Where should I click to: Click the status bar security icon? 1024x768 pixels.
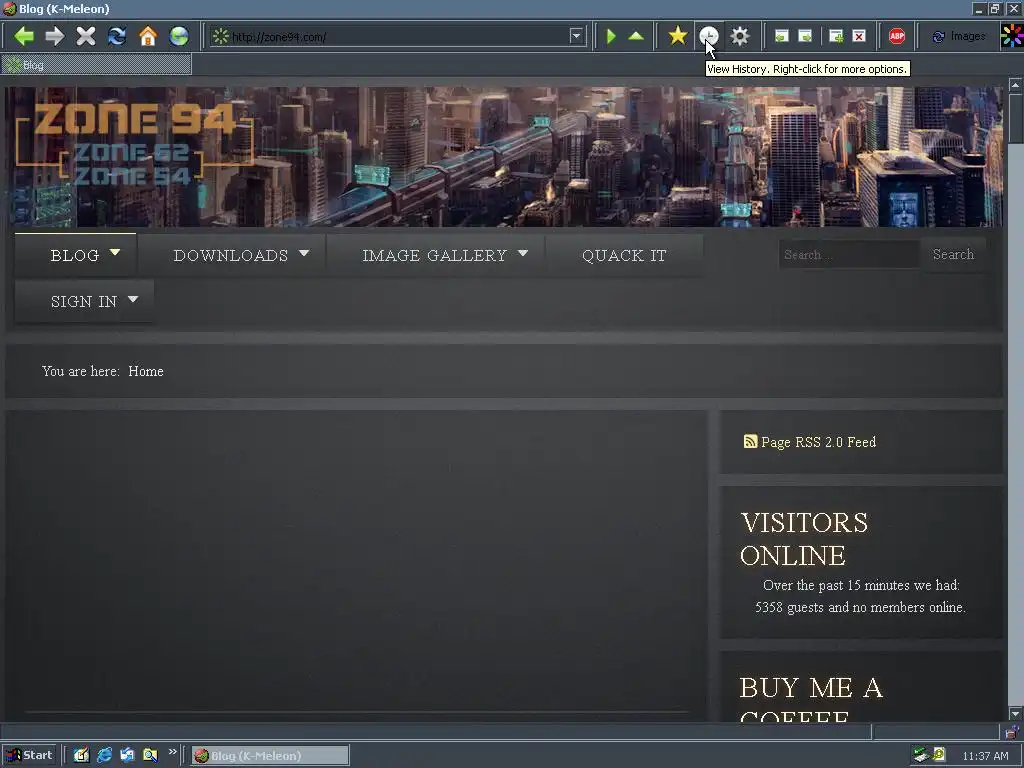(x=1011, y=732)
